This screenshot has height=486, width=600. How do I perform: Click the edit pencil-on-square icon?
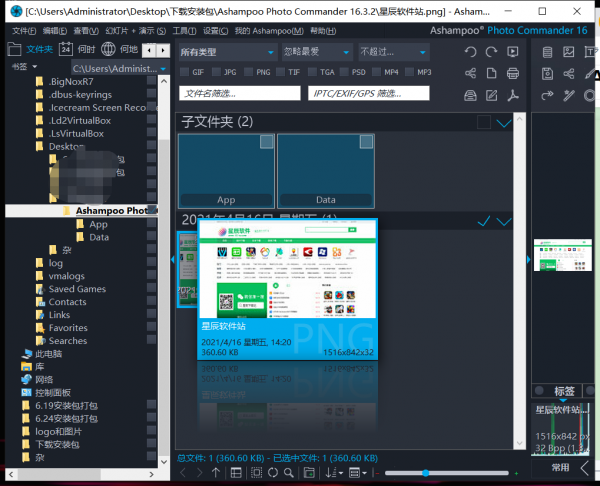[x=491, y=95]
